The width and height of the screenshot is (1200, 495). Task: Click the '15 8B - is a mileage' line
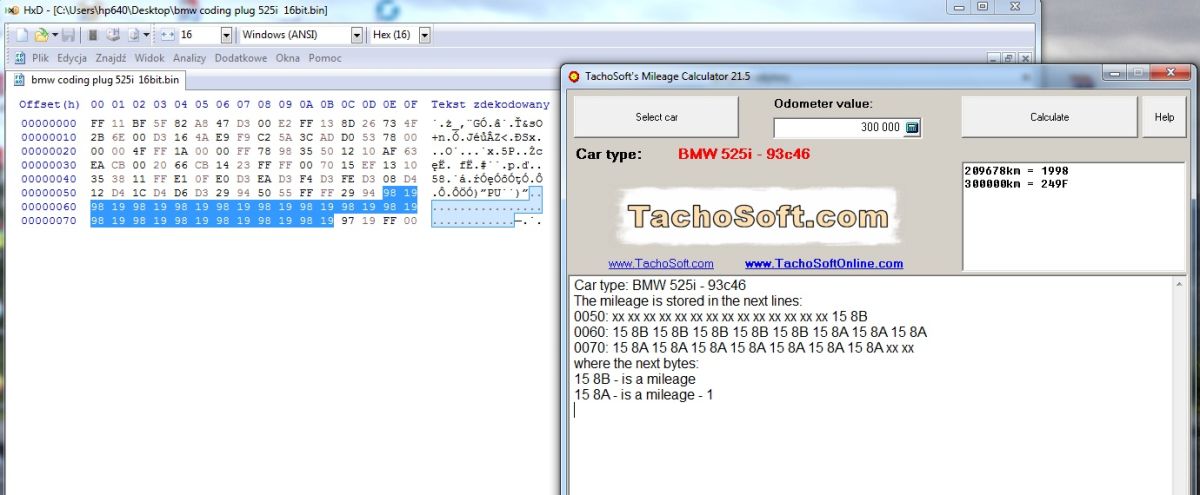point(635,380)
